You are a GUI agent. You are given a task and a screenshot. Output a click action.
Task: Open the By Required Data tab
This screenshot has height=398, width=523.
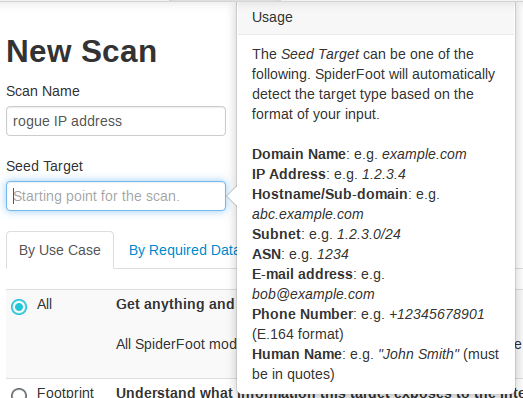[183, 250]
